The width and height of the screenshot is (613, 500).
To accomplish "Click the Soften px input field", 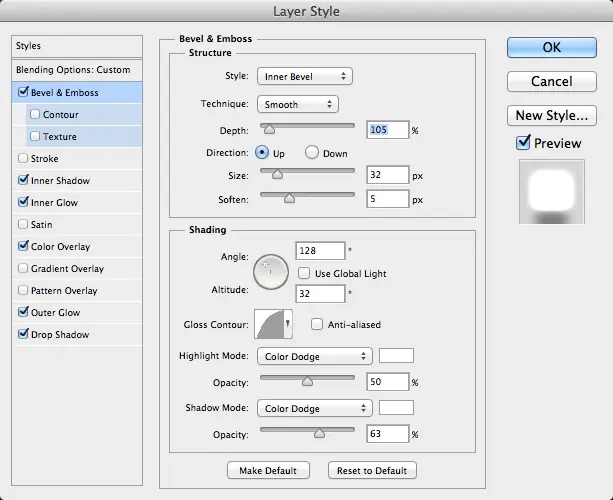I will pos(388,199).
